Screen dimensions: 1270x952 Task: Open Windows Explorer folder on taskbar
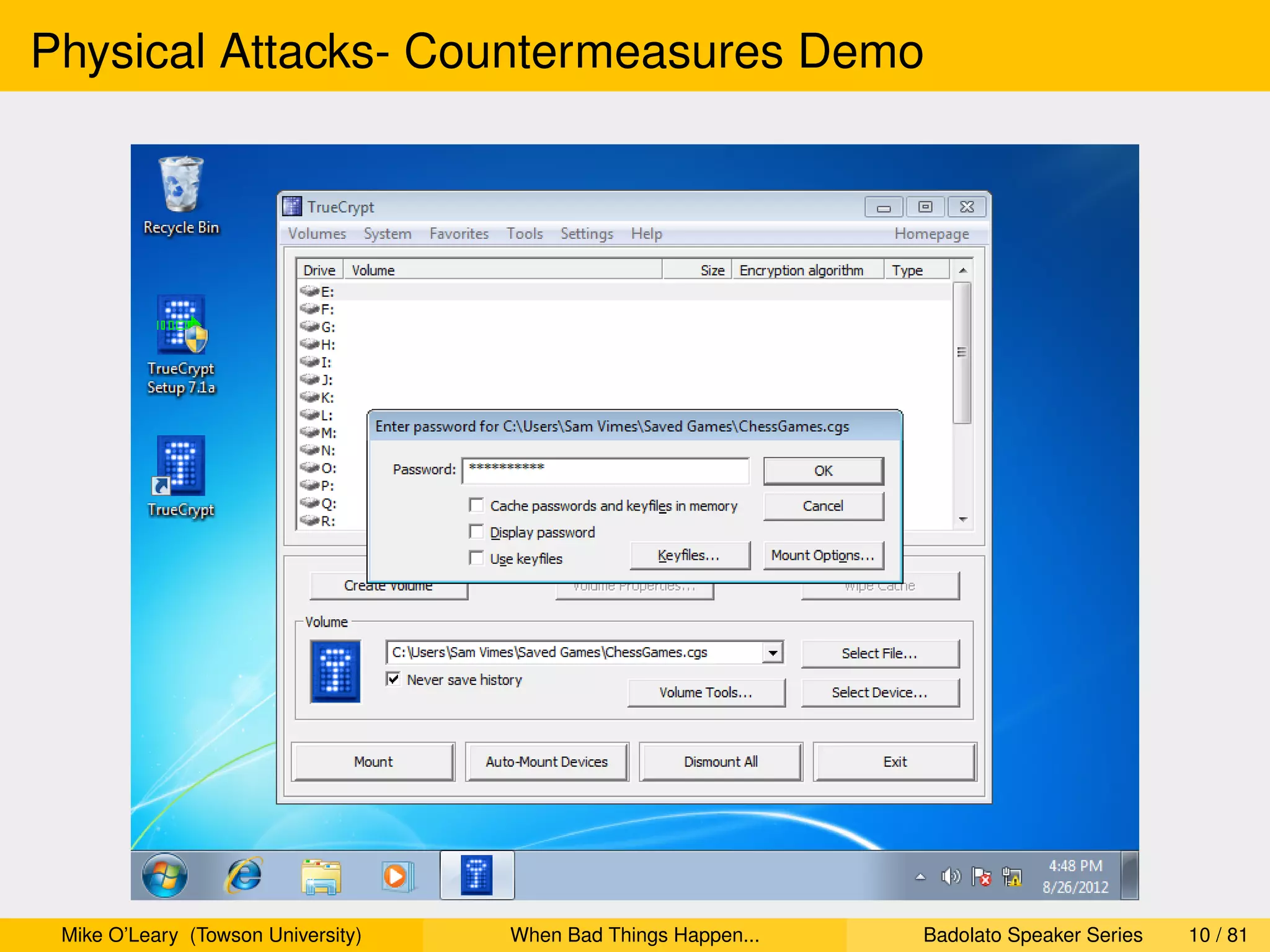(321, 876)
